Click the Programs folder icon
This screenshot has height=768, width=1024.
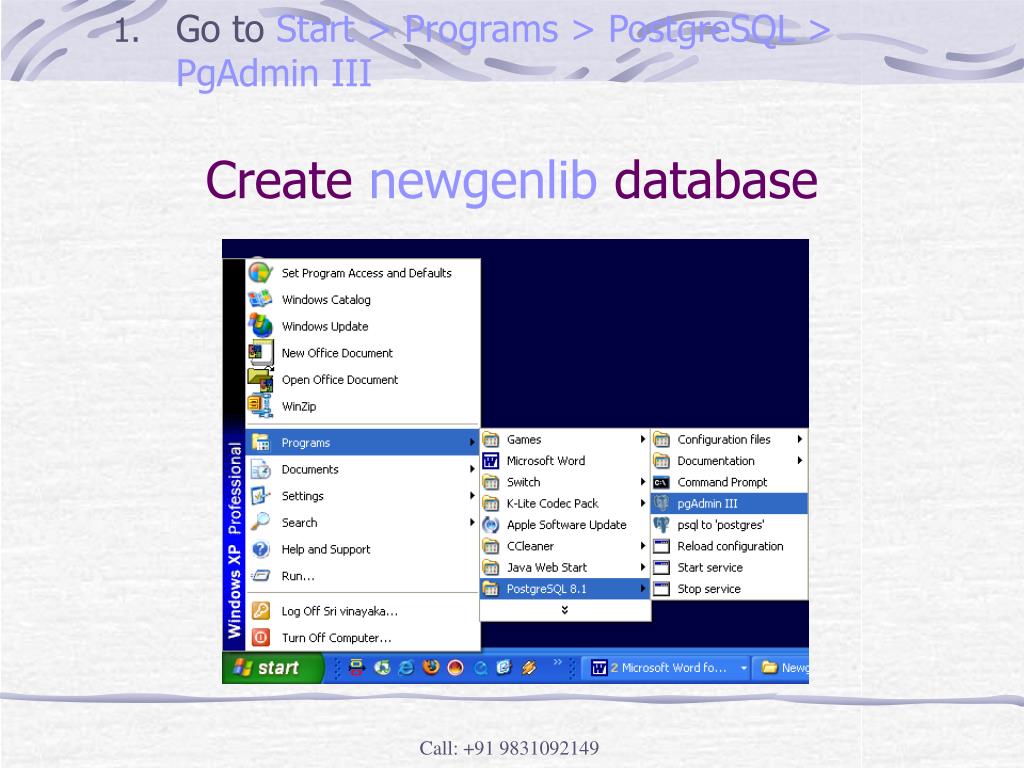(x=261, y=443)
